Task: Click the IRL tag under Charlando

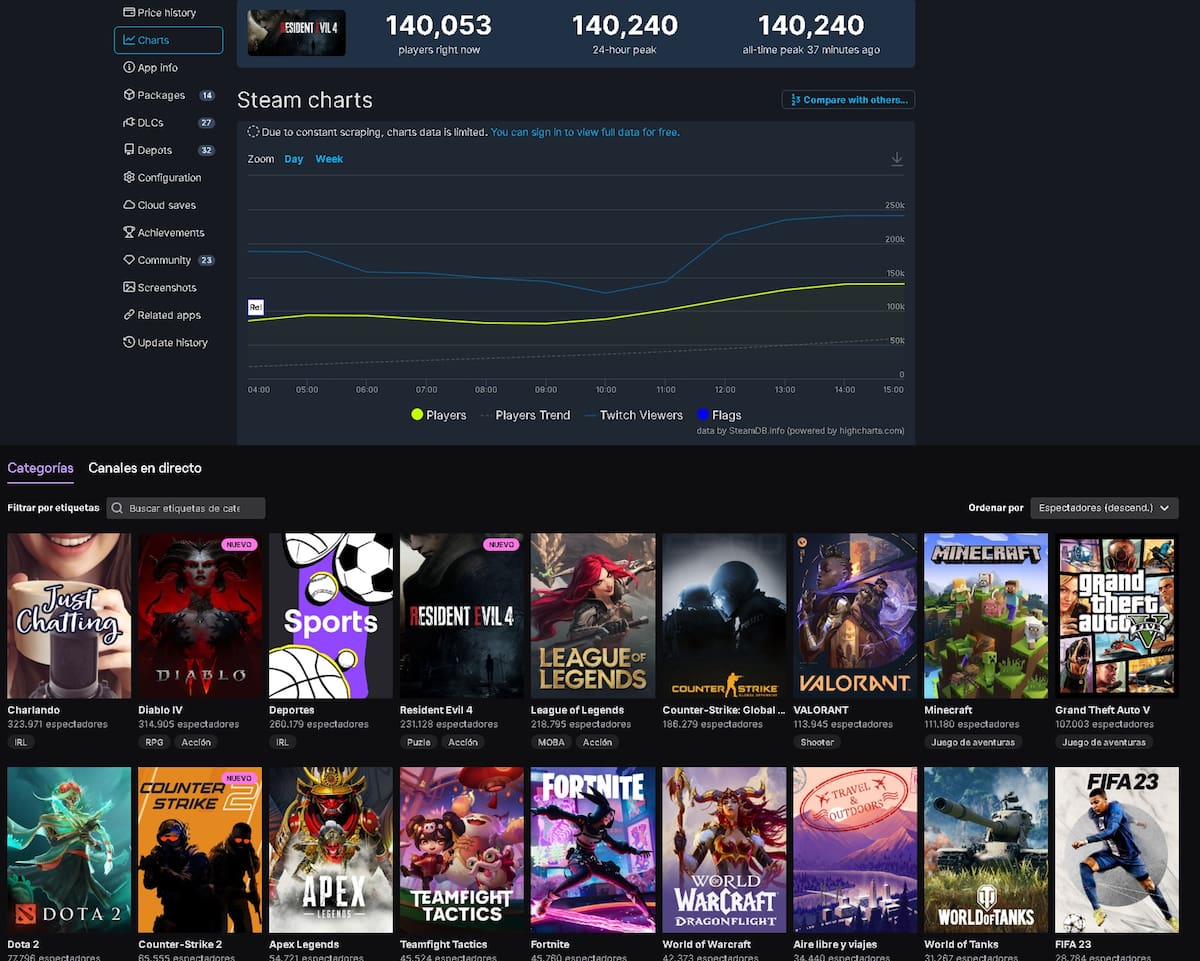Action: click(x=20, y=742)
